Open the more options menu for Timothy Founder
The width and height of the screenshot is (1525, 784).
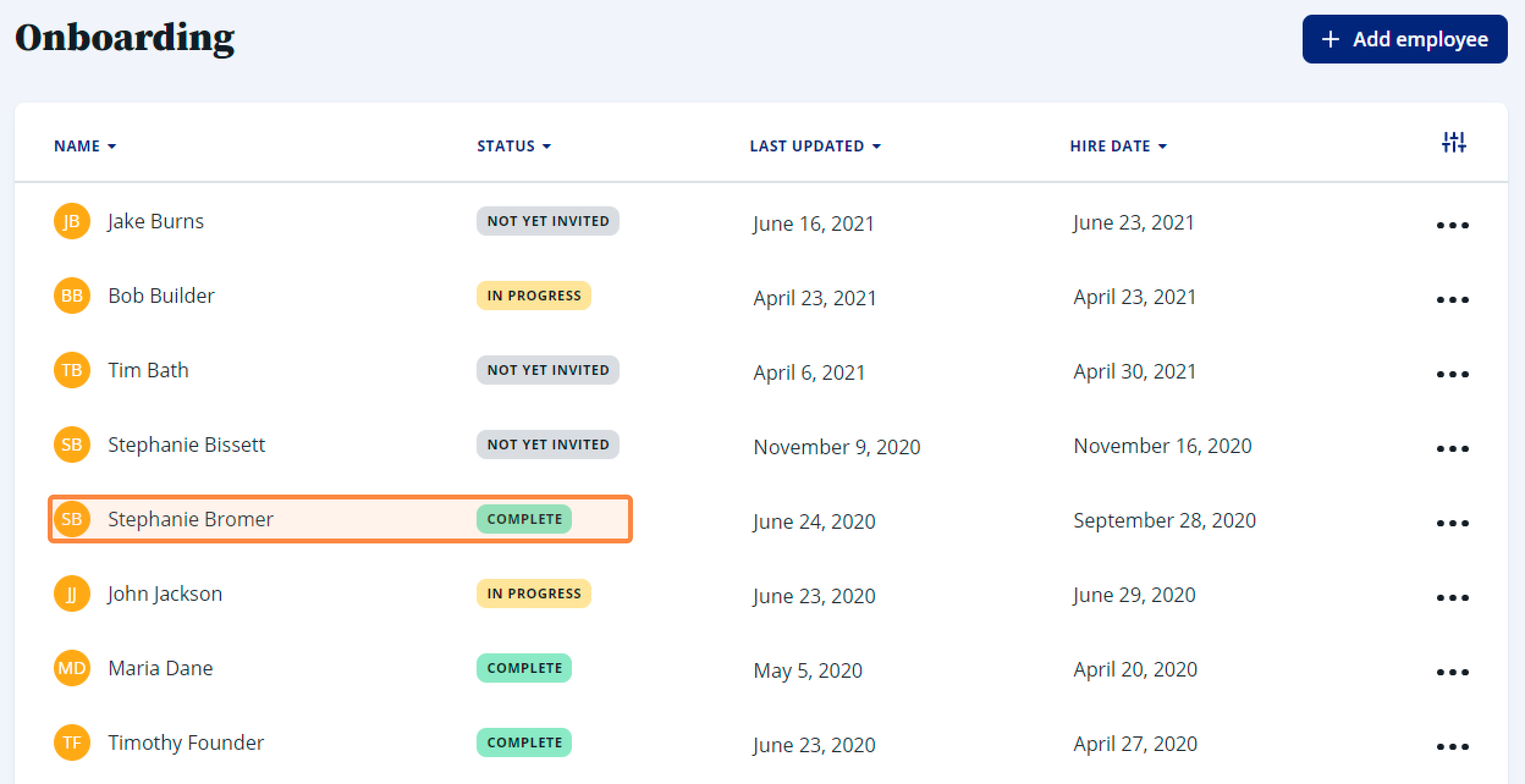coord(1452,747)
